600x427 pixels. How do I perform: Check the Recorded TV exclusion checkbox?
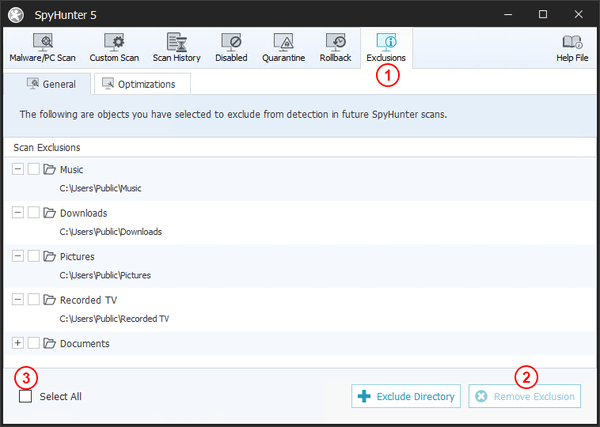pos(34,299)
